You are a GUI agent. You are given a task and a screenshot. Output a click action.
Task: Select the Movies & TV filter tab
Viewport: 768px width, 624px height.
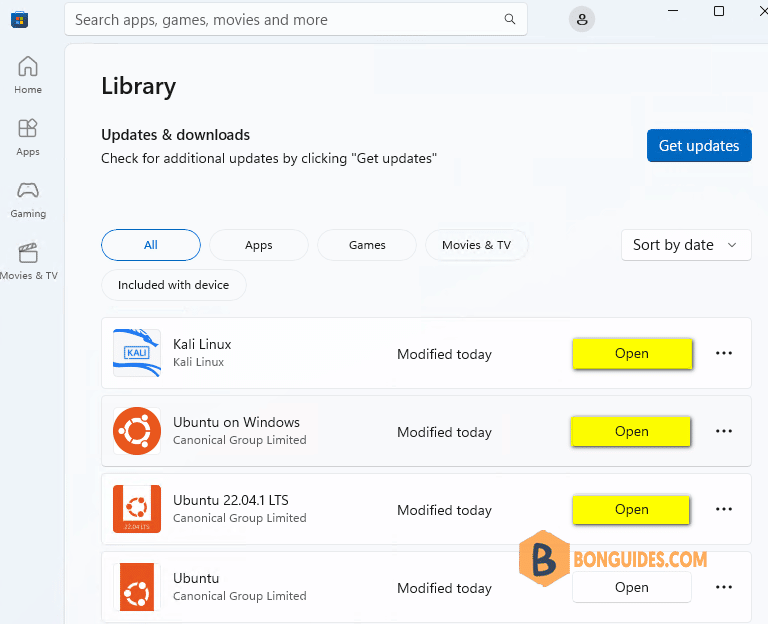(477, 245)
